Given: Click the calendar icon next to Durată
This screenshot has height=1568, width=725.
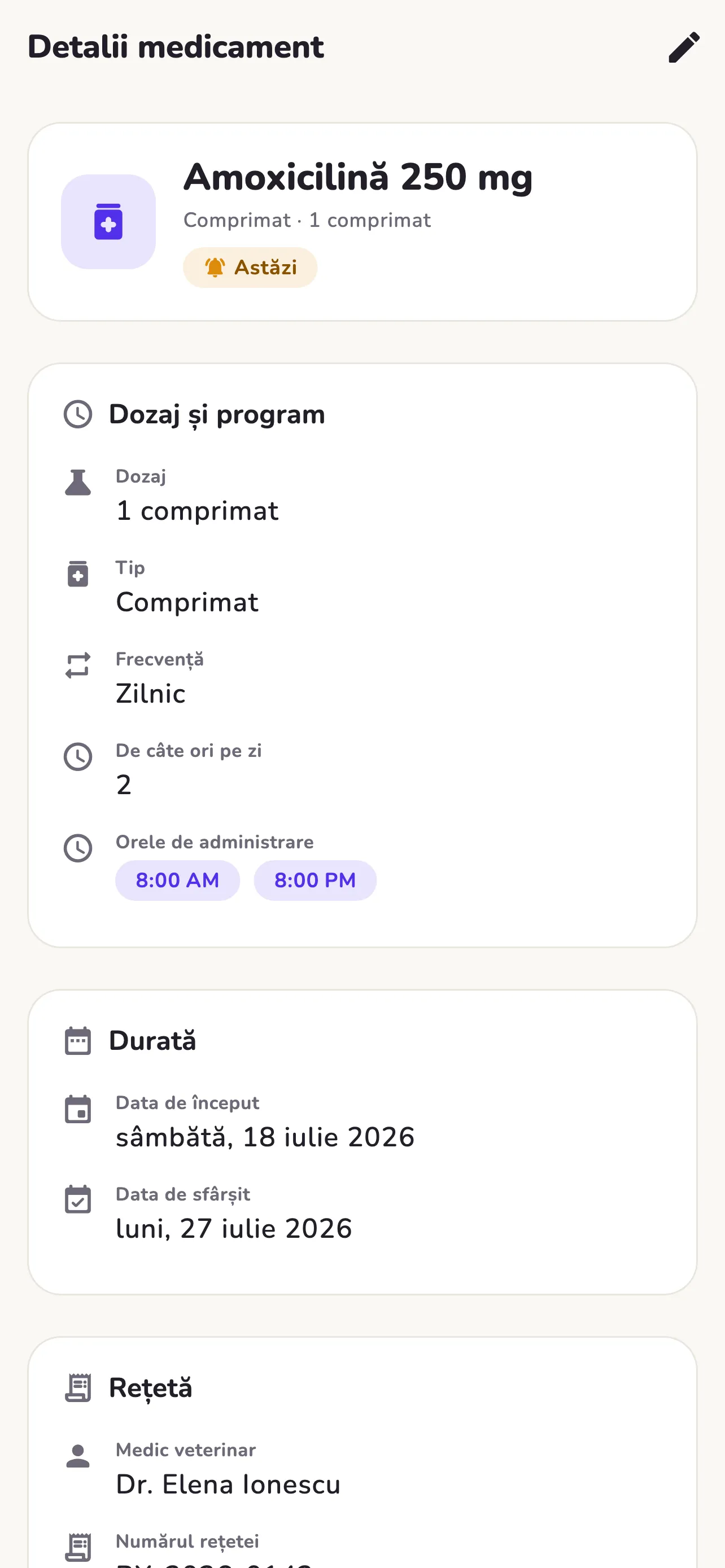Looking at the screenshot, I should pos(78,1041).
